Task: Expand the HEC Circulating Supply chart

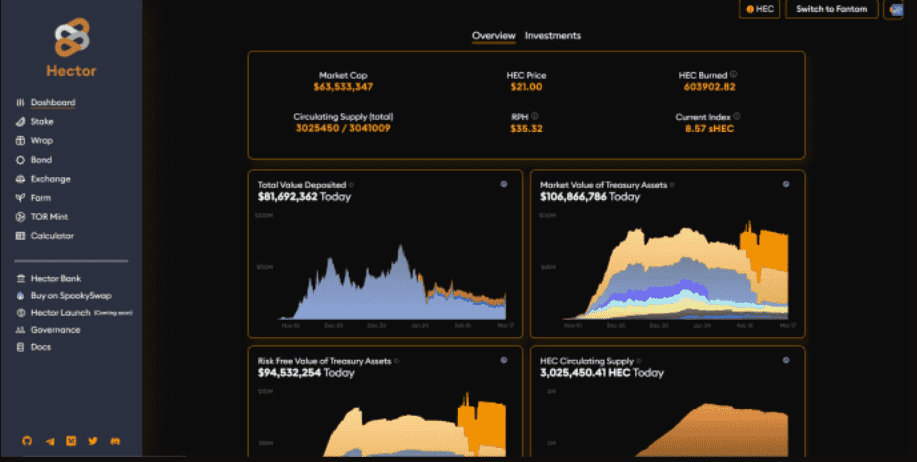Action: pyautogui.click(x=786, y=360)
